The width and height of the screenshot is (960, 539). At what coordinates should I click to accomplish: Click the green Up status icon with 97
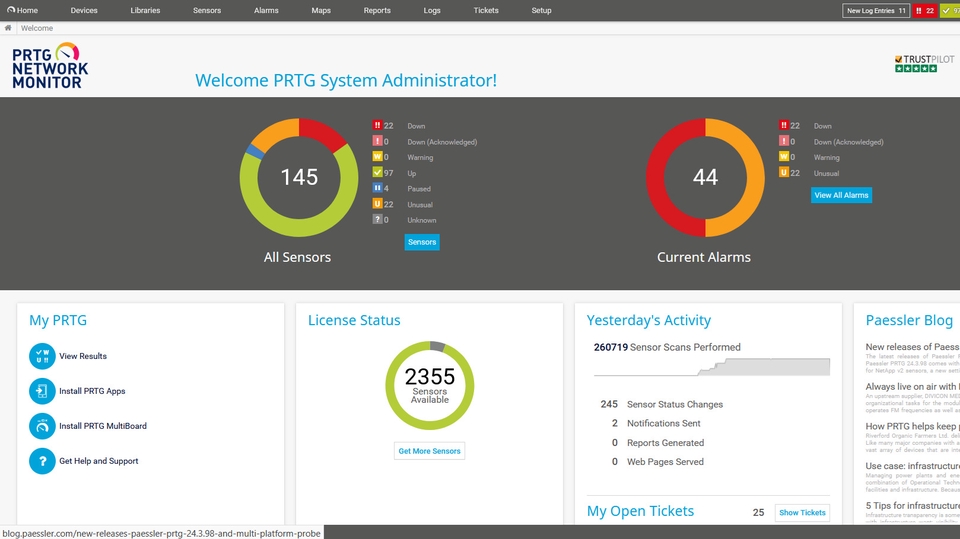(378, 173)
